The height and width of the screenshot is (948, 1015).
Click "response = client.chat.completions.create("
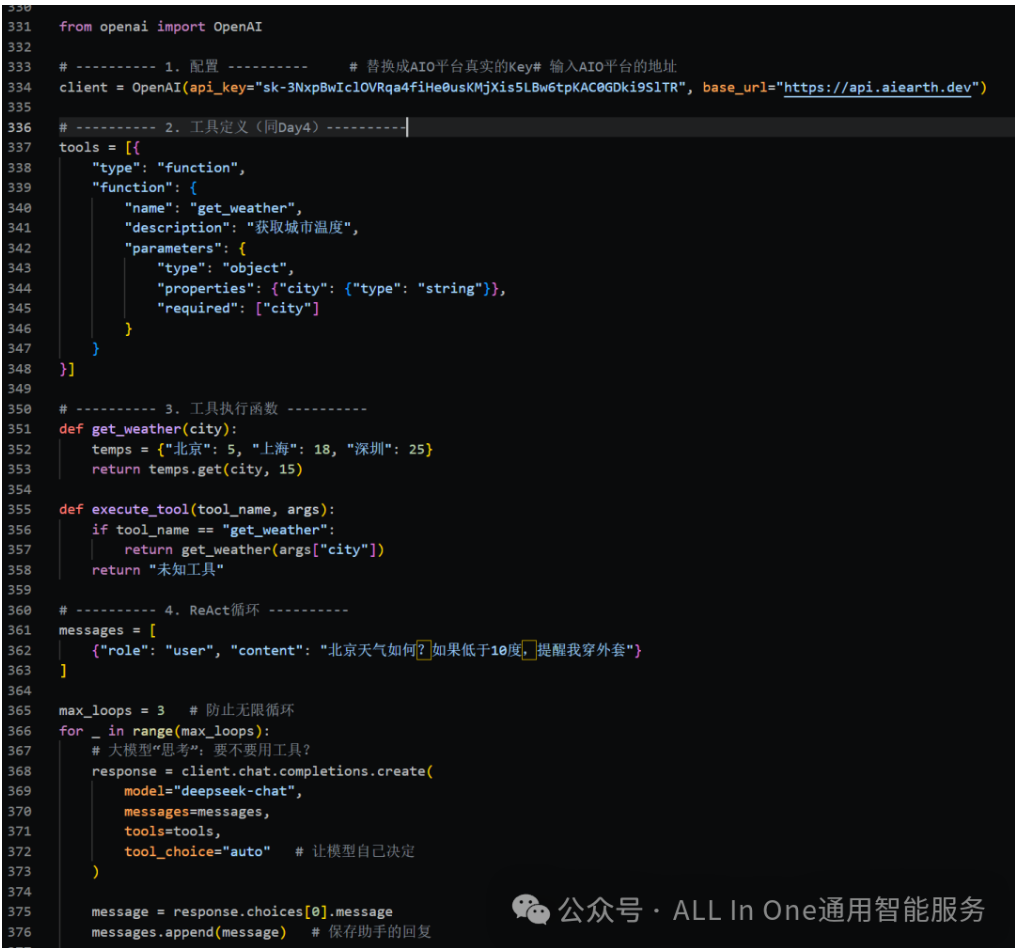(262, 771)
